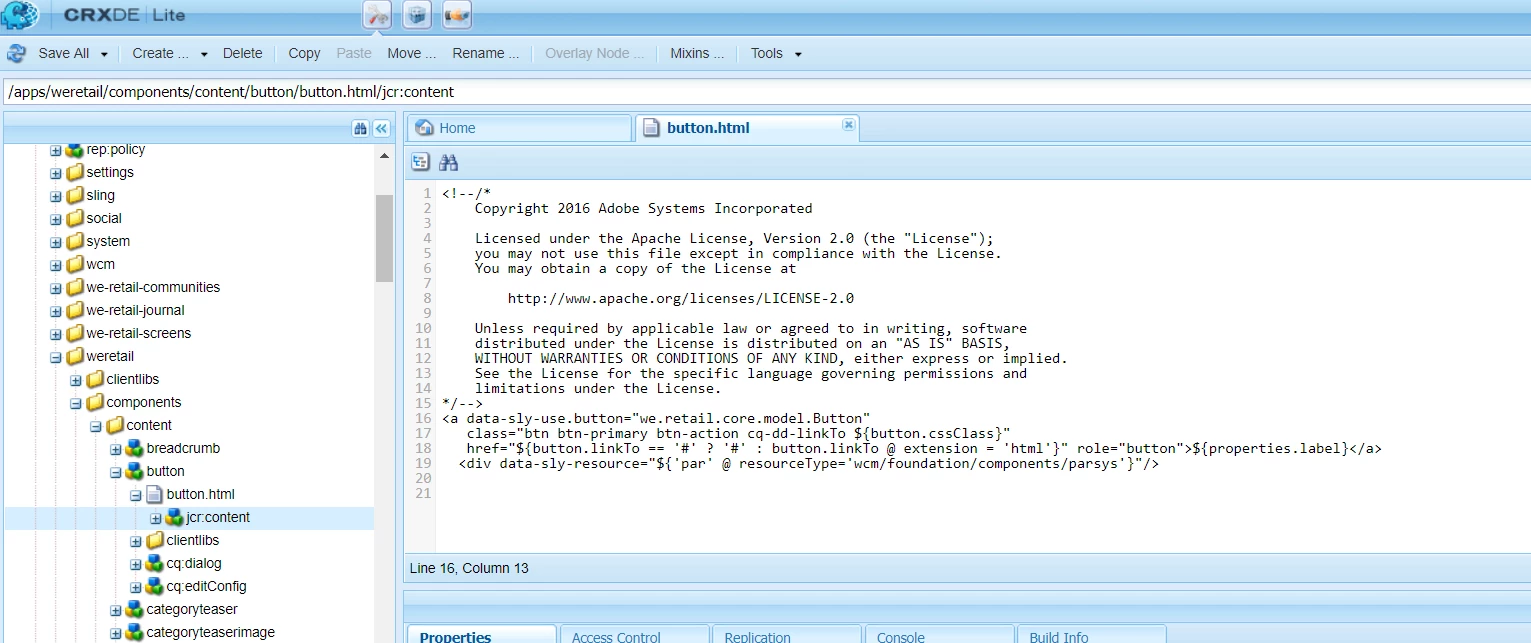Viewport: 1531px width, 643px height.
Task: Select the social folder row
Action: [189, 218]
